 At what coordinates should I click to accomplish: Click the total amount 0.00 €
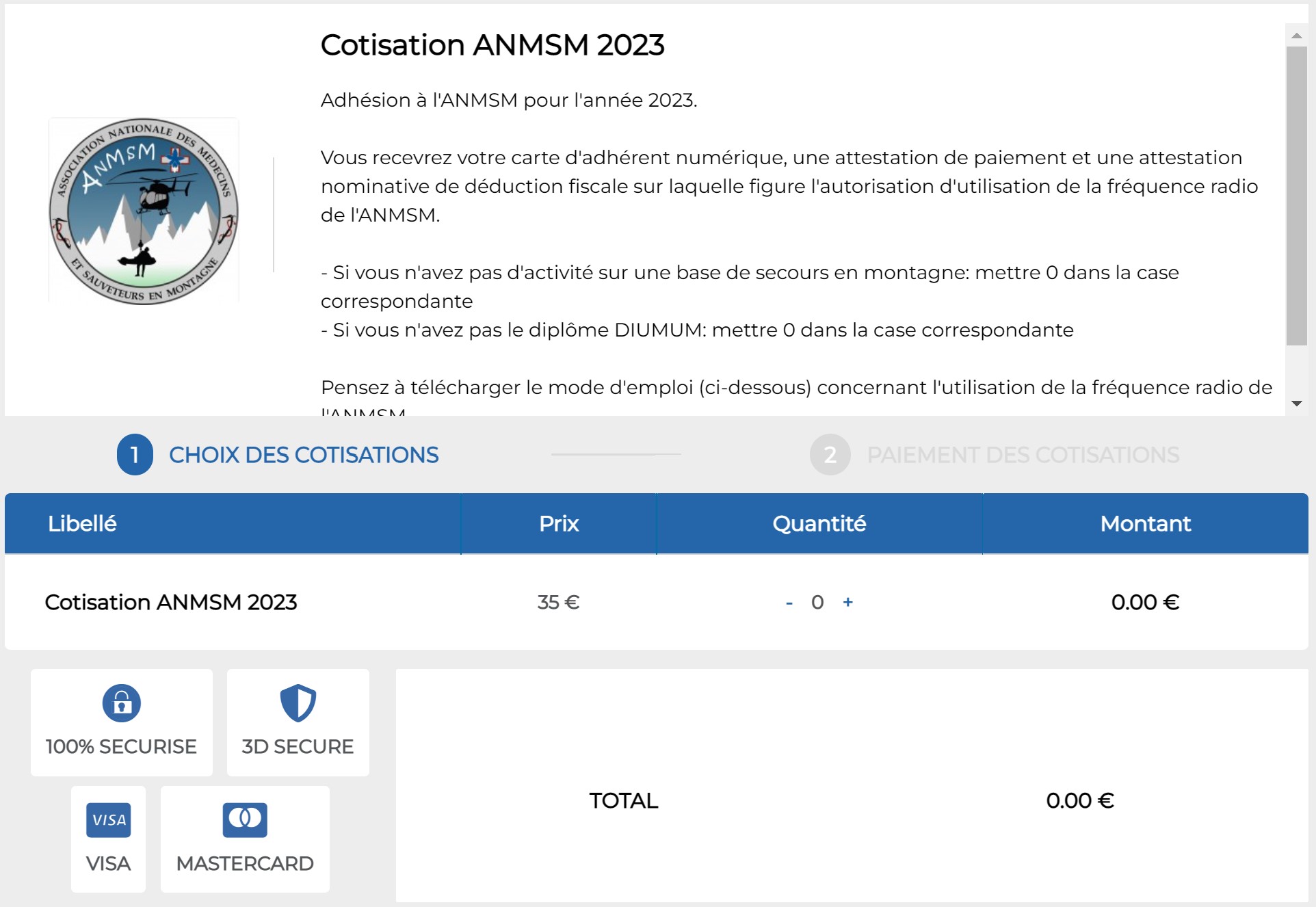(1081, 800)
